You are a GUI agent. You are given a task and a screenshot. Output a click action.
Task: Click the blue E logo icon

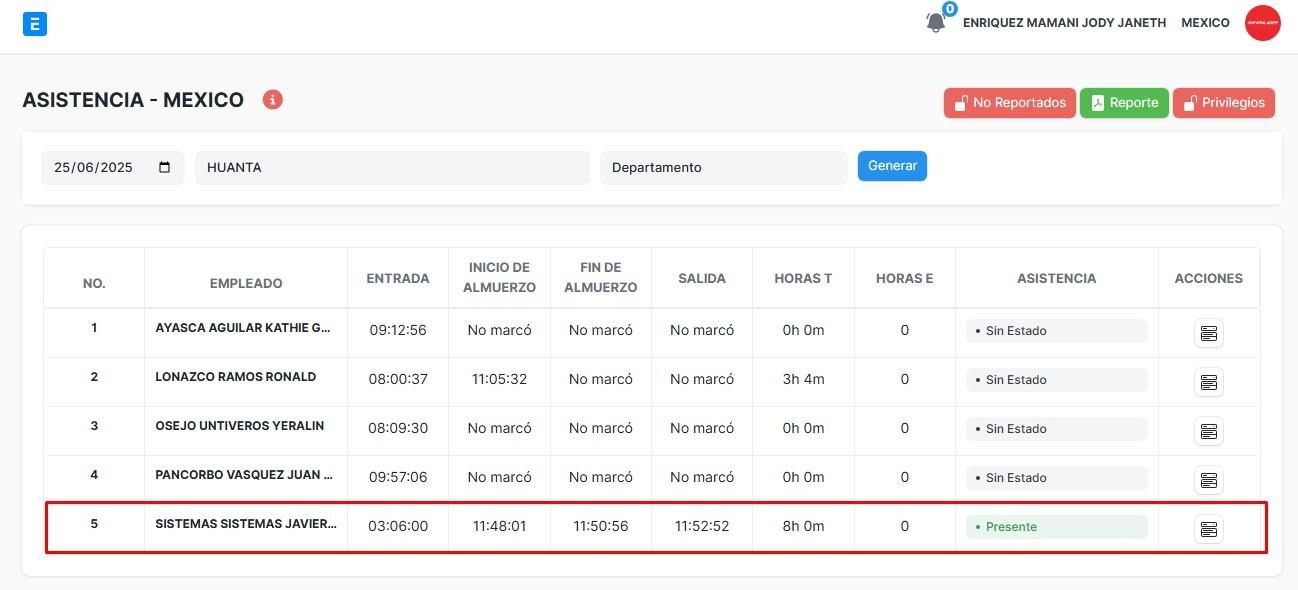(x=35, y=24)
